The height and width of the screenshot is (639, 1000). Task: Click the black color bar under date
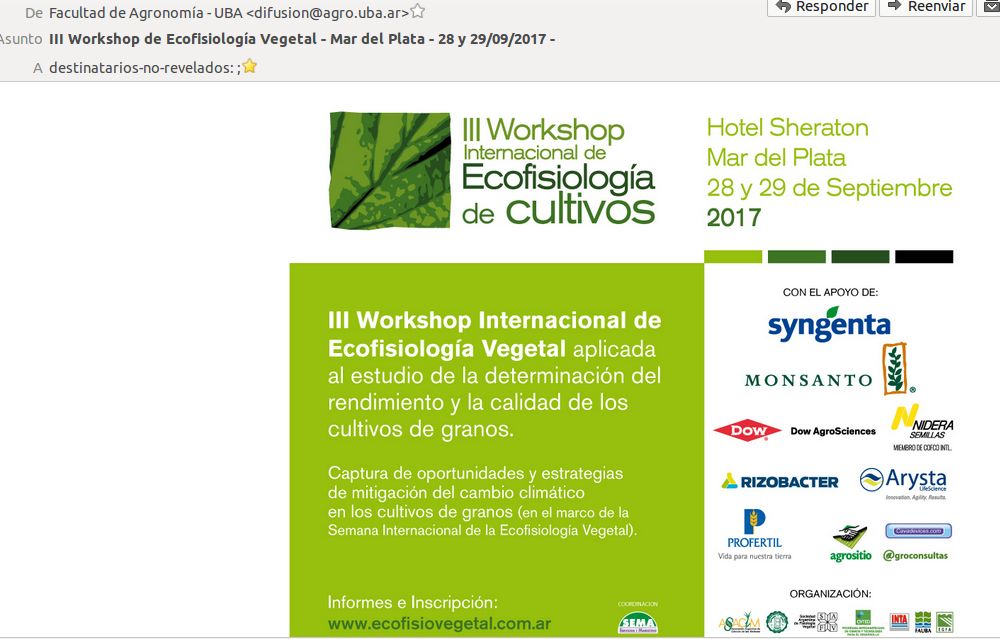coord(923,257)
